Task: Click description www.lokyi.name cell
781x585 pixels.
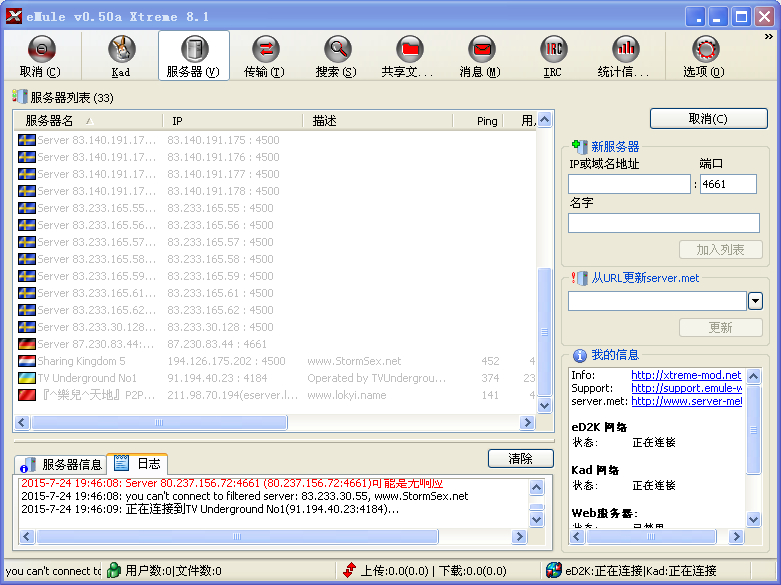Action: tap(347, 395)
